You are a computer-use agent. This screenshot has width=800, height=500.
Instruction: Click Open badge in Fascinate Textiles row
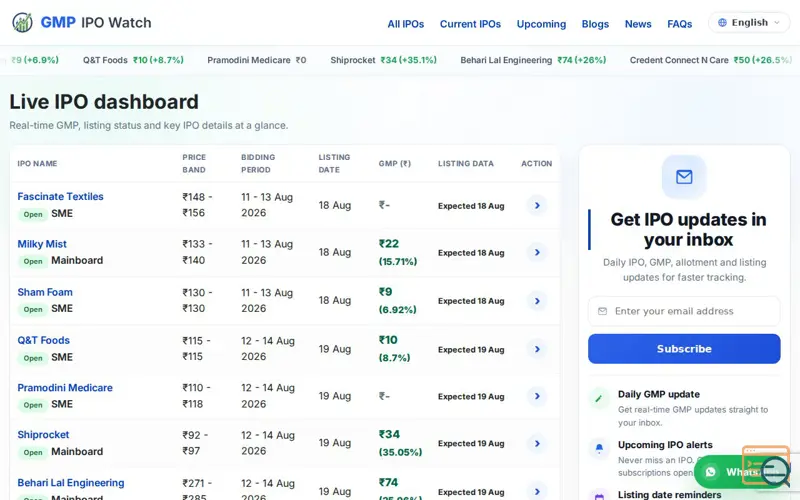click(33, 214)
